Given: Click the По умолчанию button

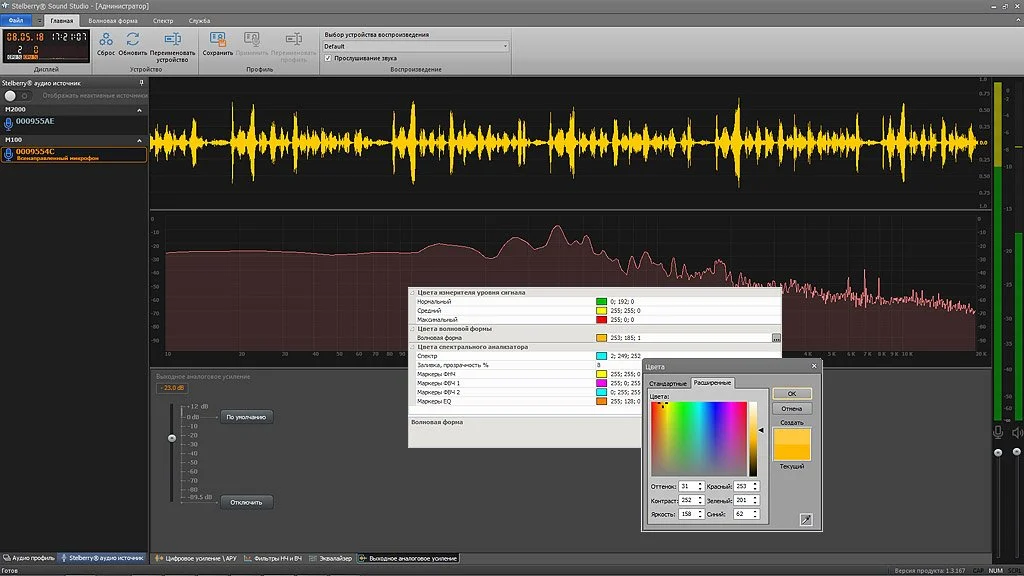Looking at the screenshot, I should (x=246, y=417).
